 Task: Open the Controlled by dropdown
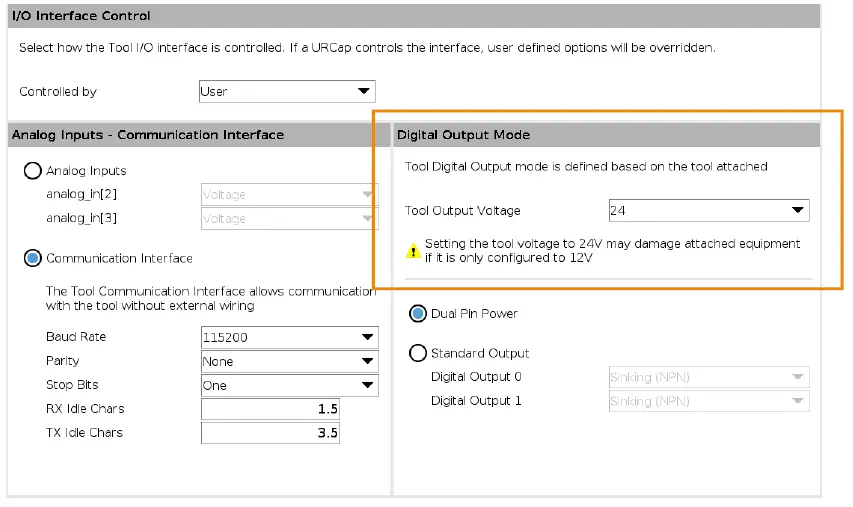(x=287, y=92)
